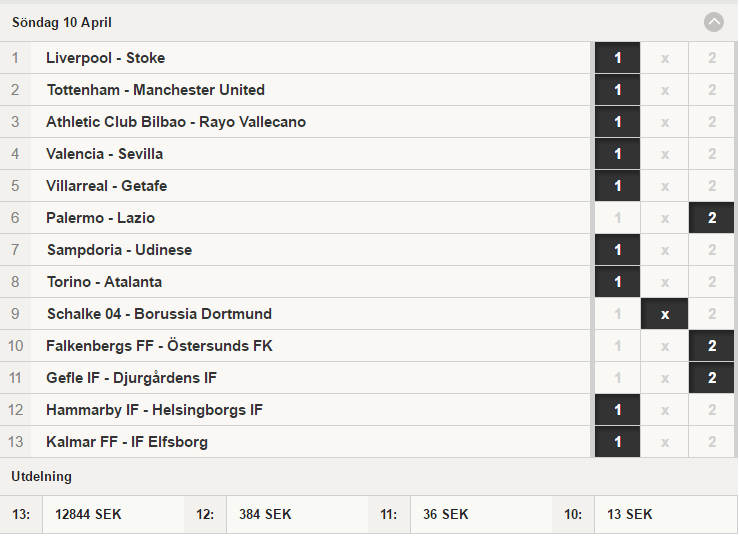
Task: Click the Tottenham - Manchester United match row
Action: [295, 90]
